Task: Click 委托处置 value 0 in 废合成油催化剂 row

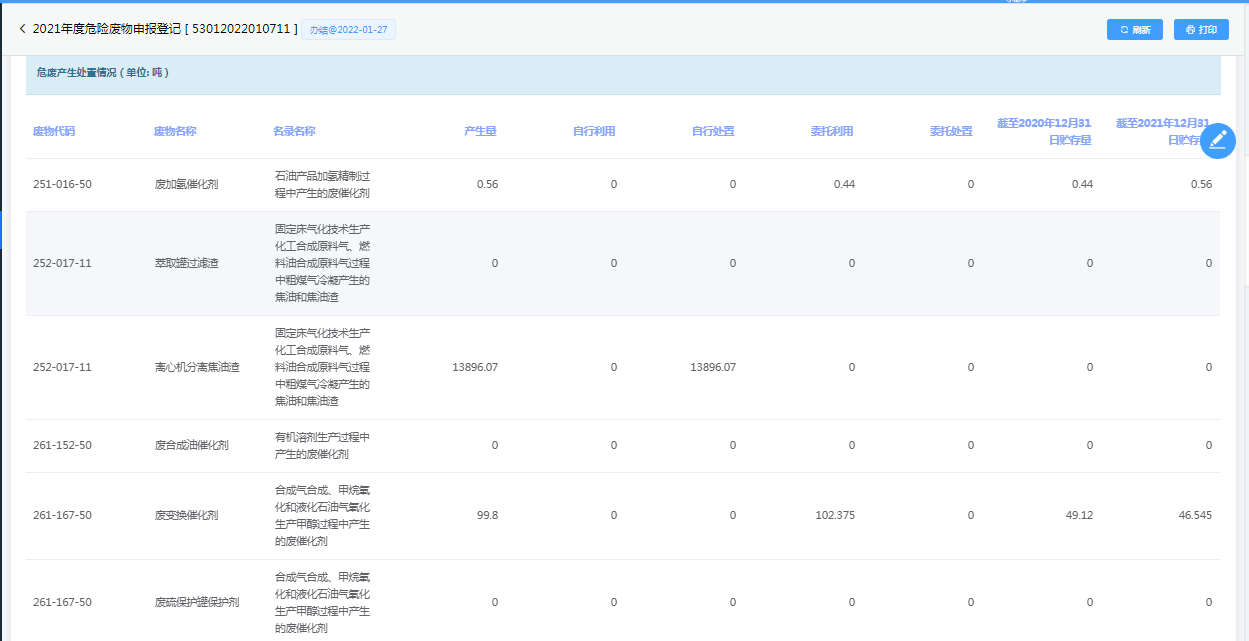Action: [x=971, y=445]
